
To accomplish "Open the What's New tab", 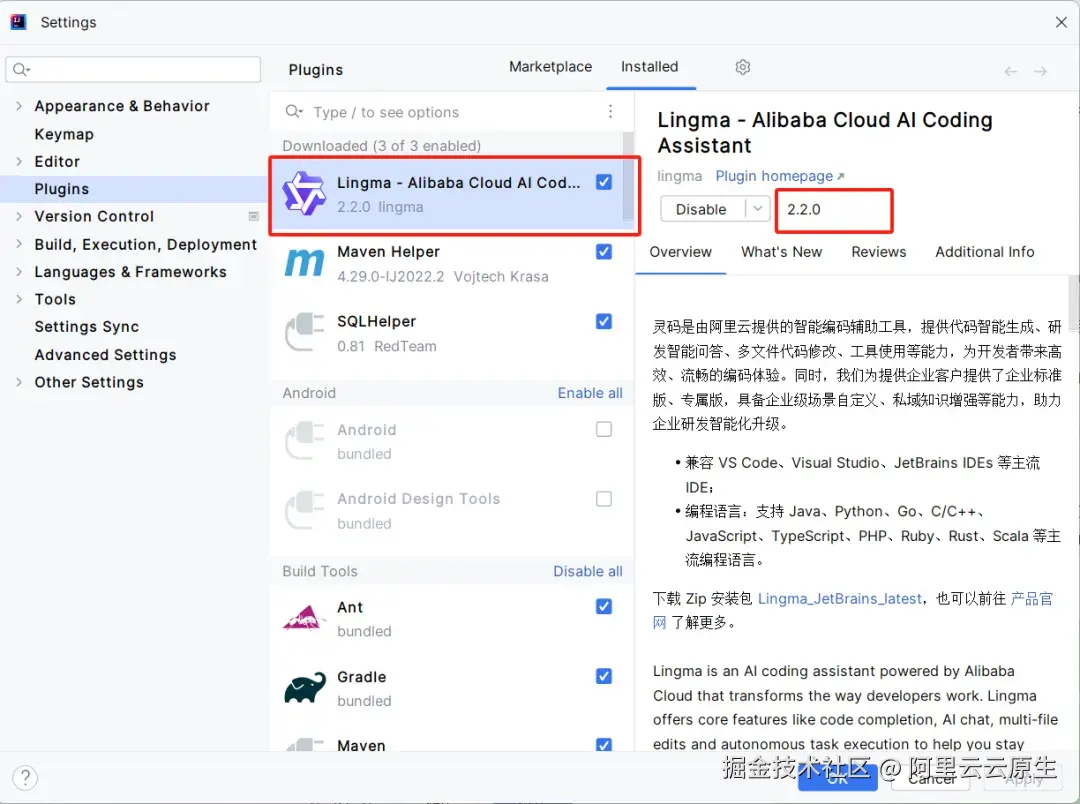I will (782, 252).
